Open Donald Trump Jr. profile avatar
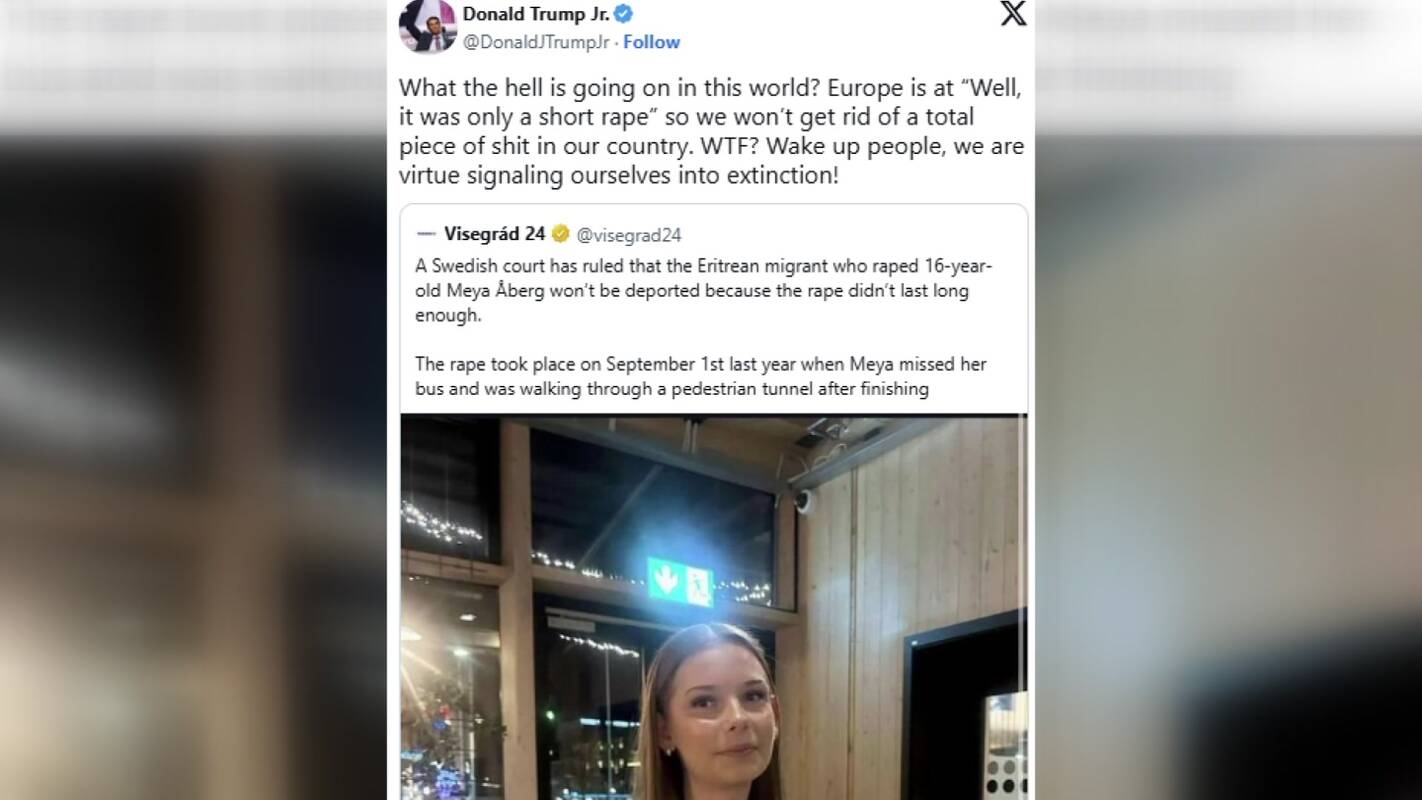This screenshot has width=1422, height=800. tap(428, 25)
